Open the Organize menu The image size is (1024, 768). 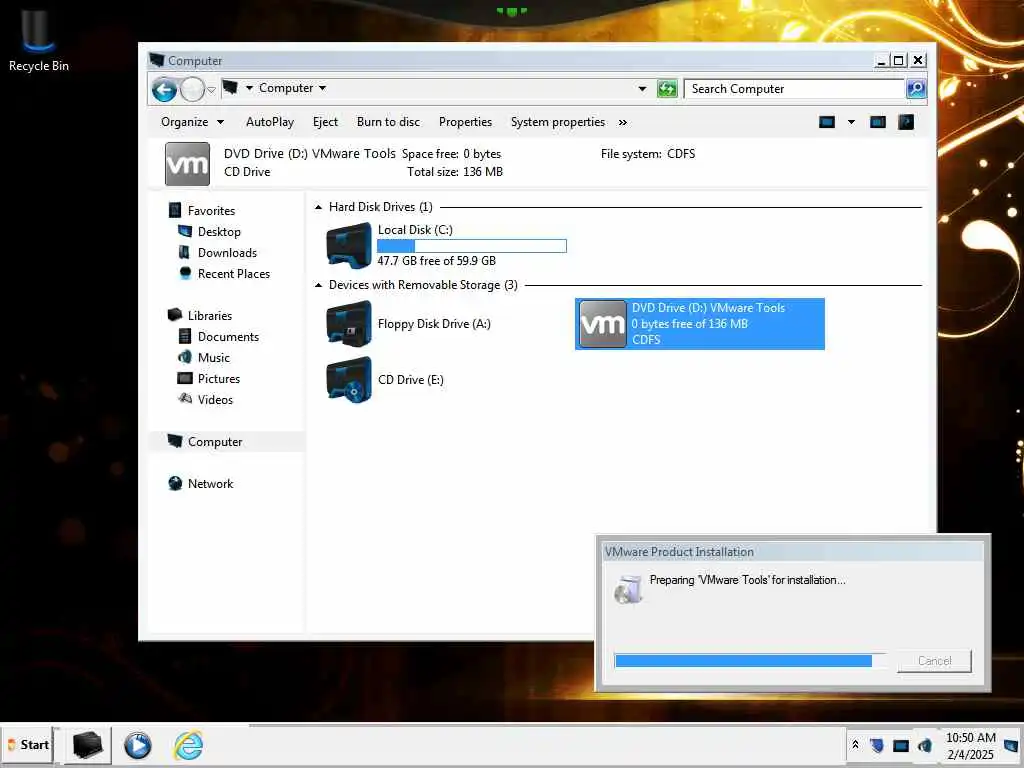tap(192, 122)
